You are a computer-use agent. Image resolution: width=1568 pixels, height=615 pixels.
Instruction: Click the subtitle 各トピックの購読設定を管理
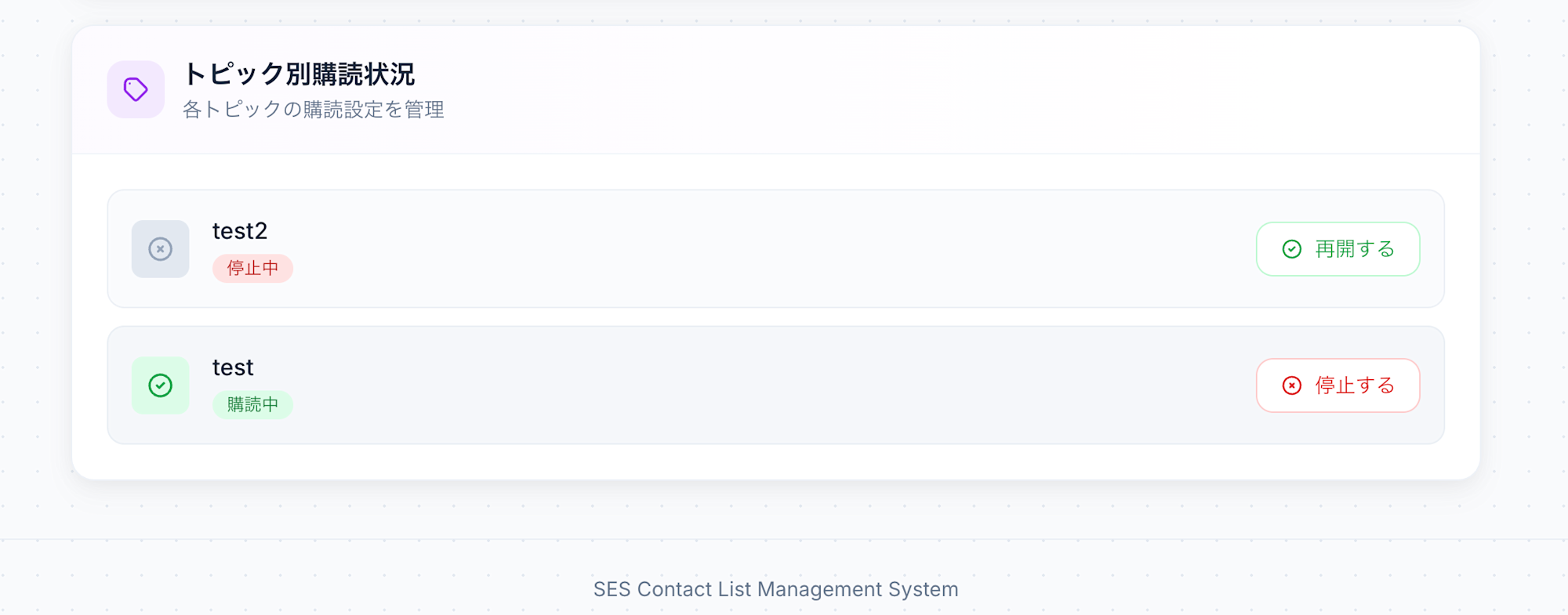tap(314, 110)
